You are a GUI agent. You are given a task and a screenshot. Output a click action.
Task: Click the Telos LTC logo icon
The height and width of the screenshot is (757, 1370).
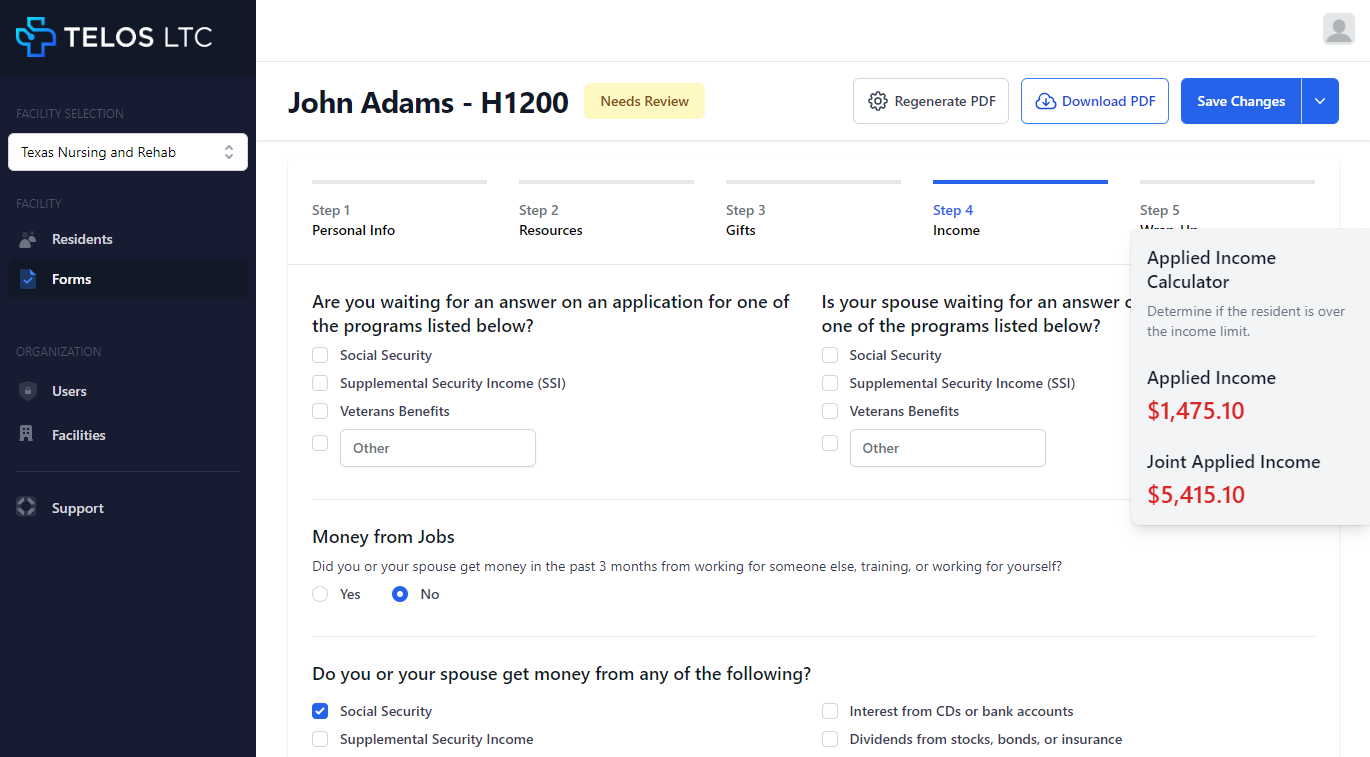(x=36, y=37)
